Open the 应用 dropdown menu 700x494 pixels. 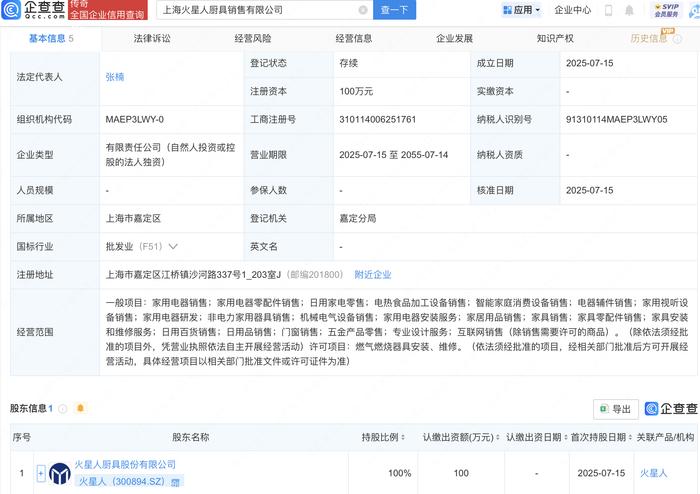click(x=521, y=10)
